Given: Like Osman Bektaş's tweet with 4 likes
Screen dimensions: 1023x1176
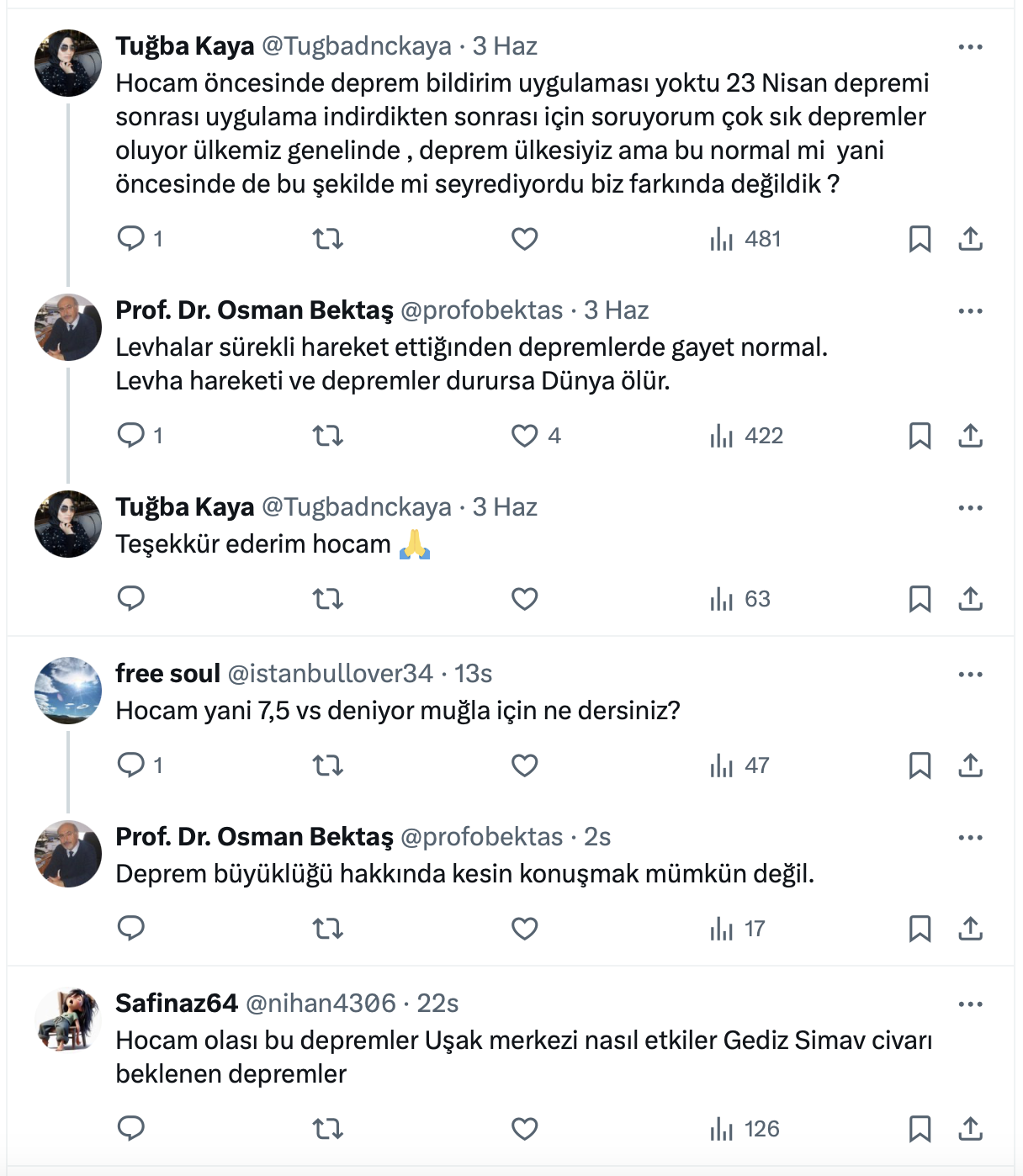Looking at the screenshot, I should click(525, 436).
